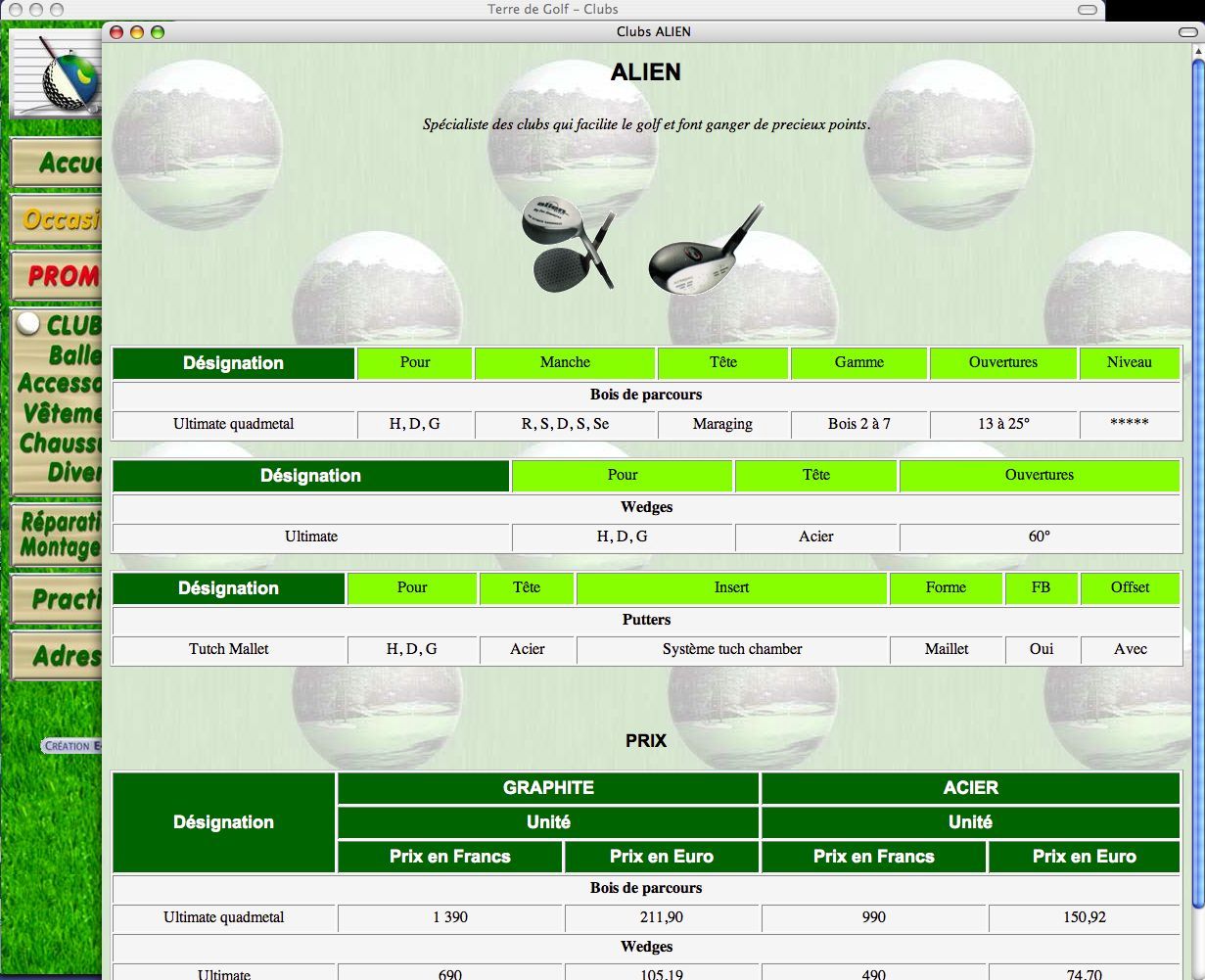Click the toolbar pill button of Clubs ALIEN window

(1187, 32)
